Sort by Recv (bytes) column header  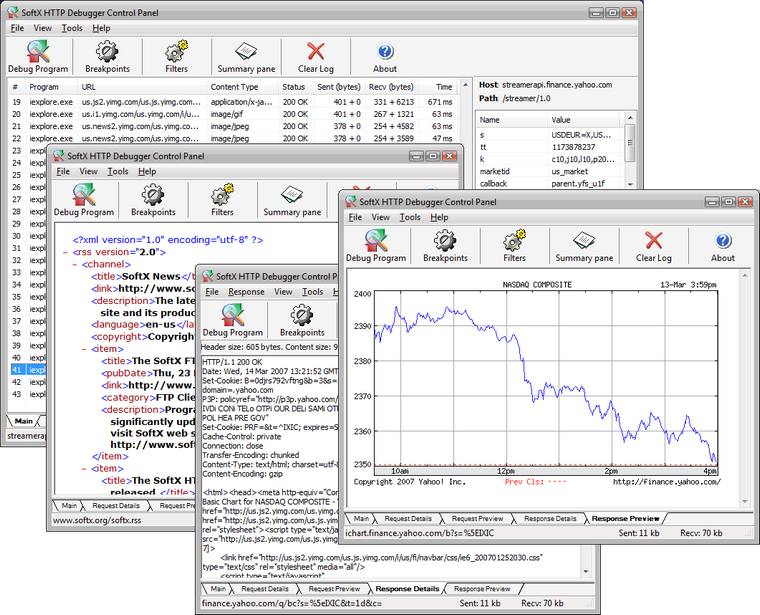tap(391, 87)
